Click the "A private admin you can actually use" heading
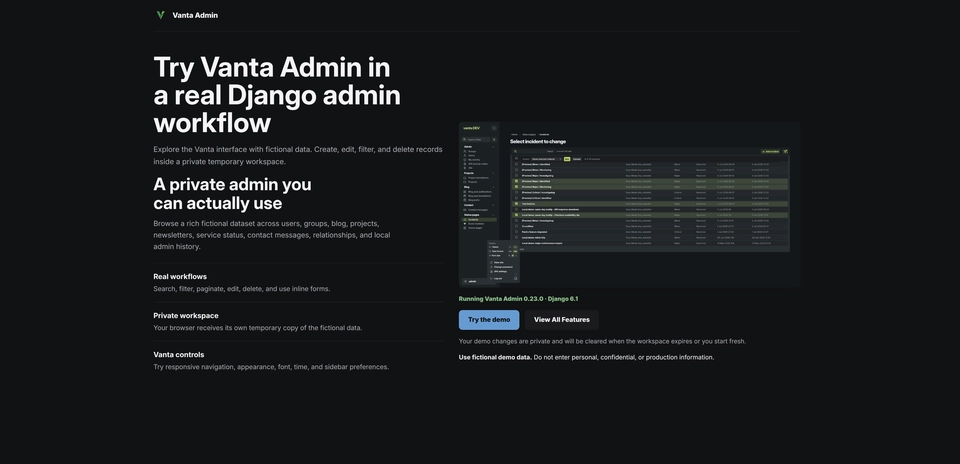Viewport: 960px width, 464px height. pyautogui.click(x=232, y=193)
